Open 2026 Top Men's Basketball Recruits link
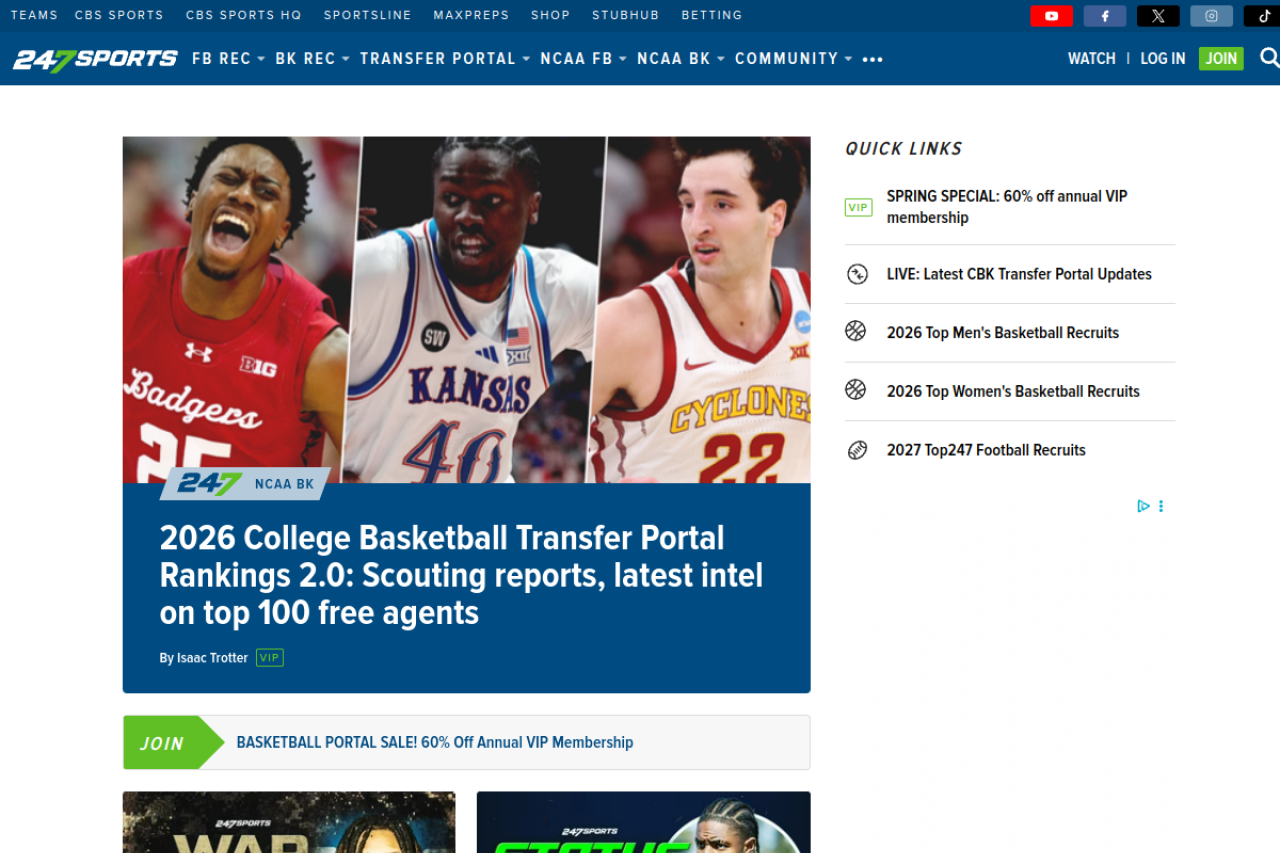Image resolution: width=1280 pixels, height=853 pixels. 1002,333
